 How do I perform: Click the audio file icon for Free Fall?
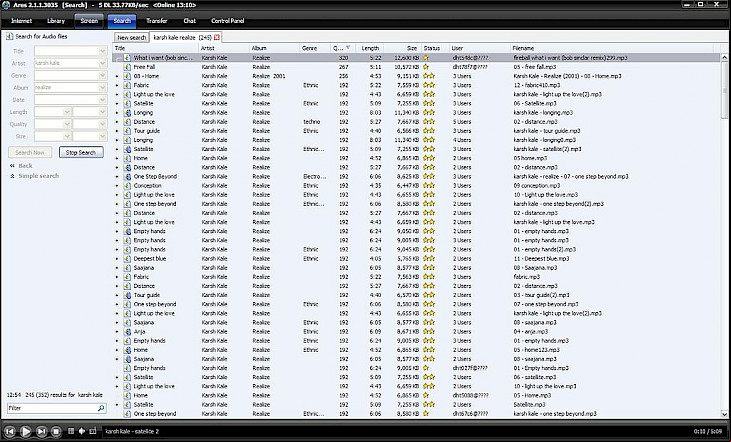coord(127,67)
